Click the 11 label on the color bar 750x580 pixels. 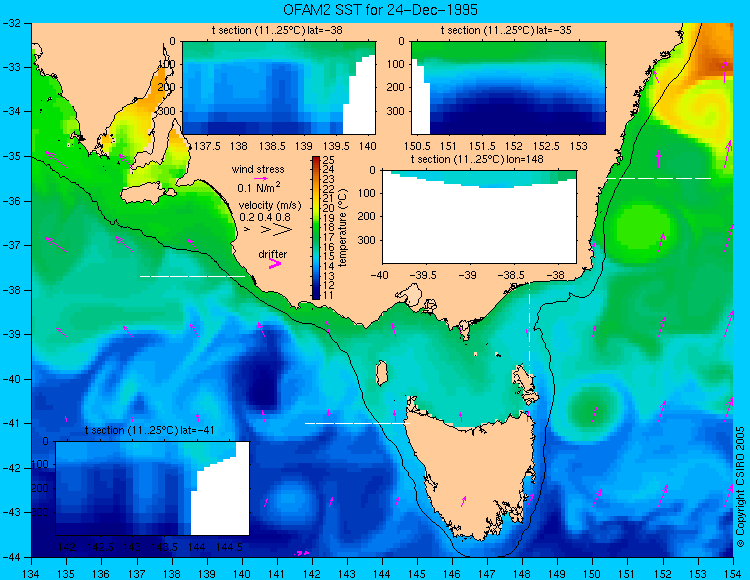329,295
